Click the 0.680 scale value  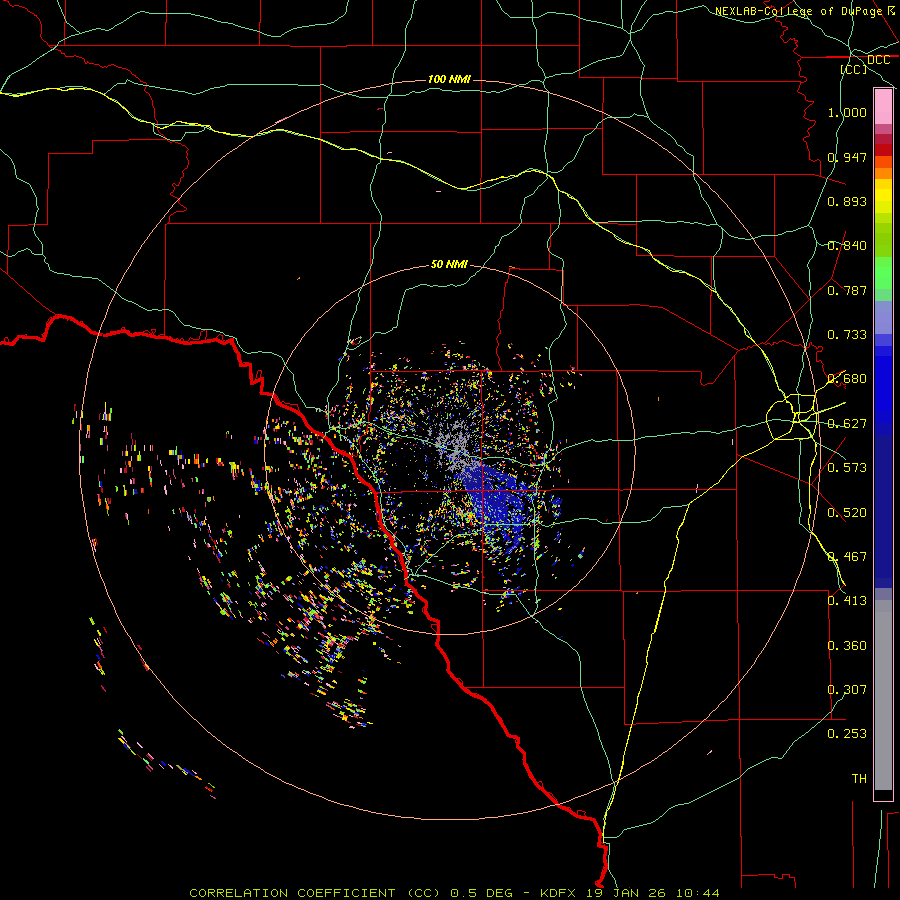pyautogui.click(x=847, y=379)
